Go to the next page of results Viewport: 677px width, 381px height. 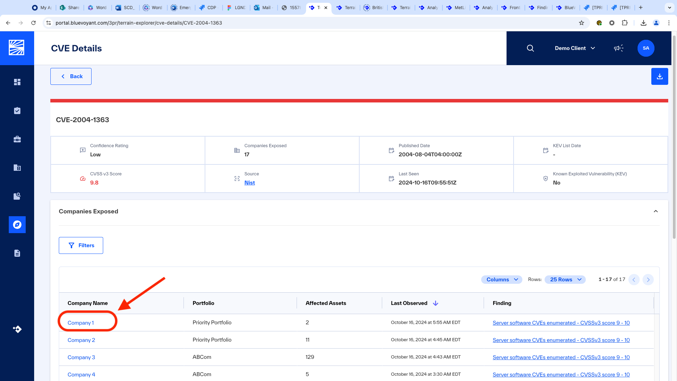click(x=648, y=279)
